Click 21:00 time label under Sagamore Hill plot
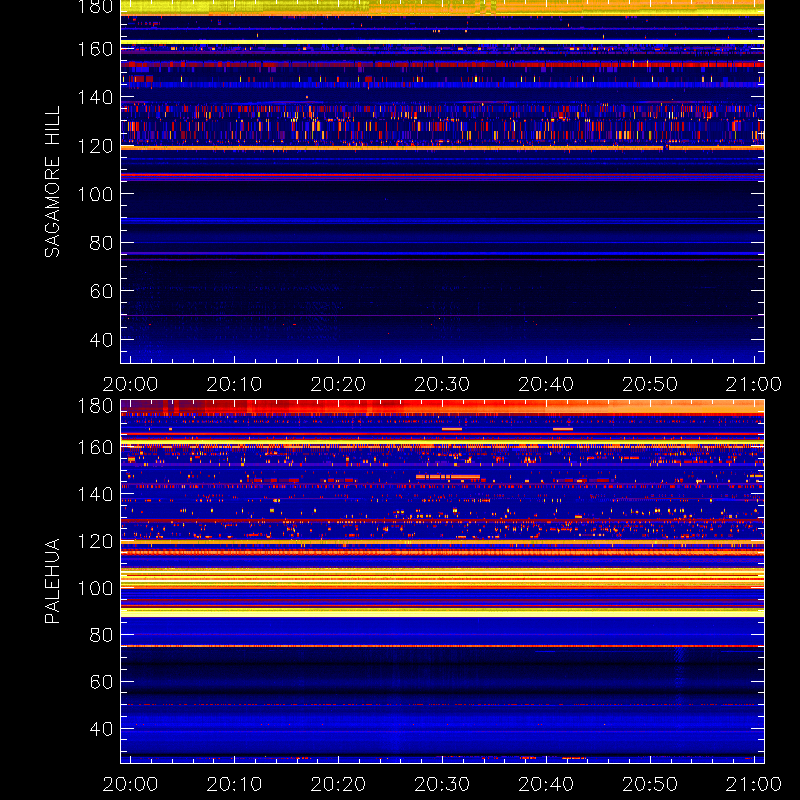This screenshot has height=800, width=800. tap(754, 384)
